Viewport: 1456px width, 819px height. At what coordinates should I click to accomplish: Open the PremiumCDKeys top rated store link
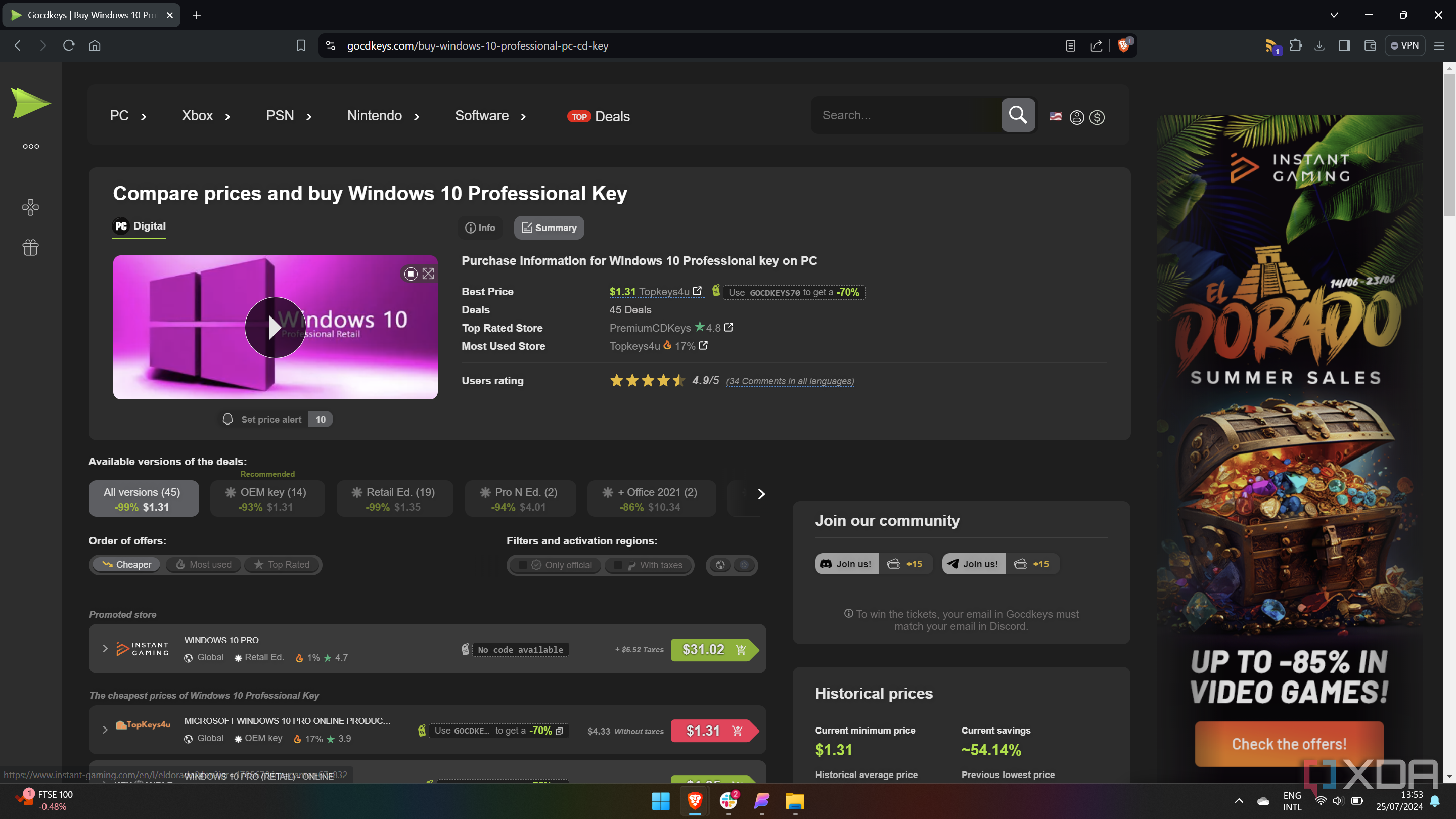[x=650, y=328]
